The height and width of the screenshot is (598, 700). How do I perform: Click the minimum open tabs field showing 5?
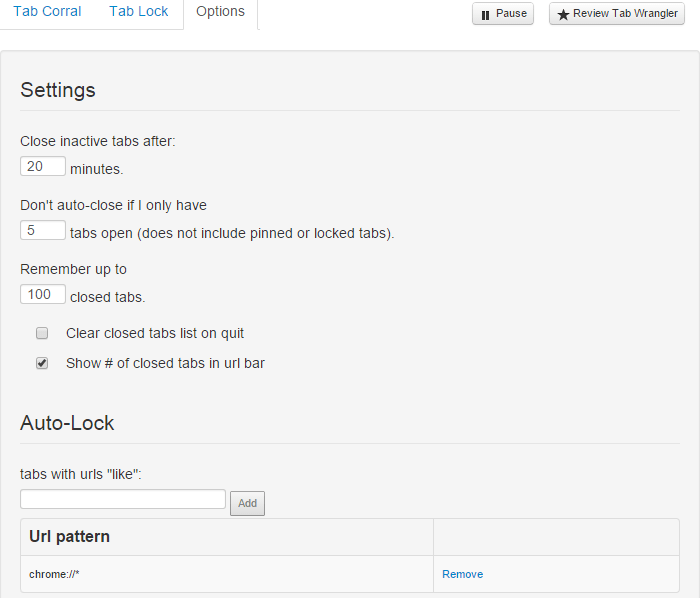tap(43, 230)
